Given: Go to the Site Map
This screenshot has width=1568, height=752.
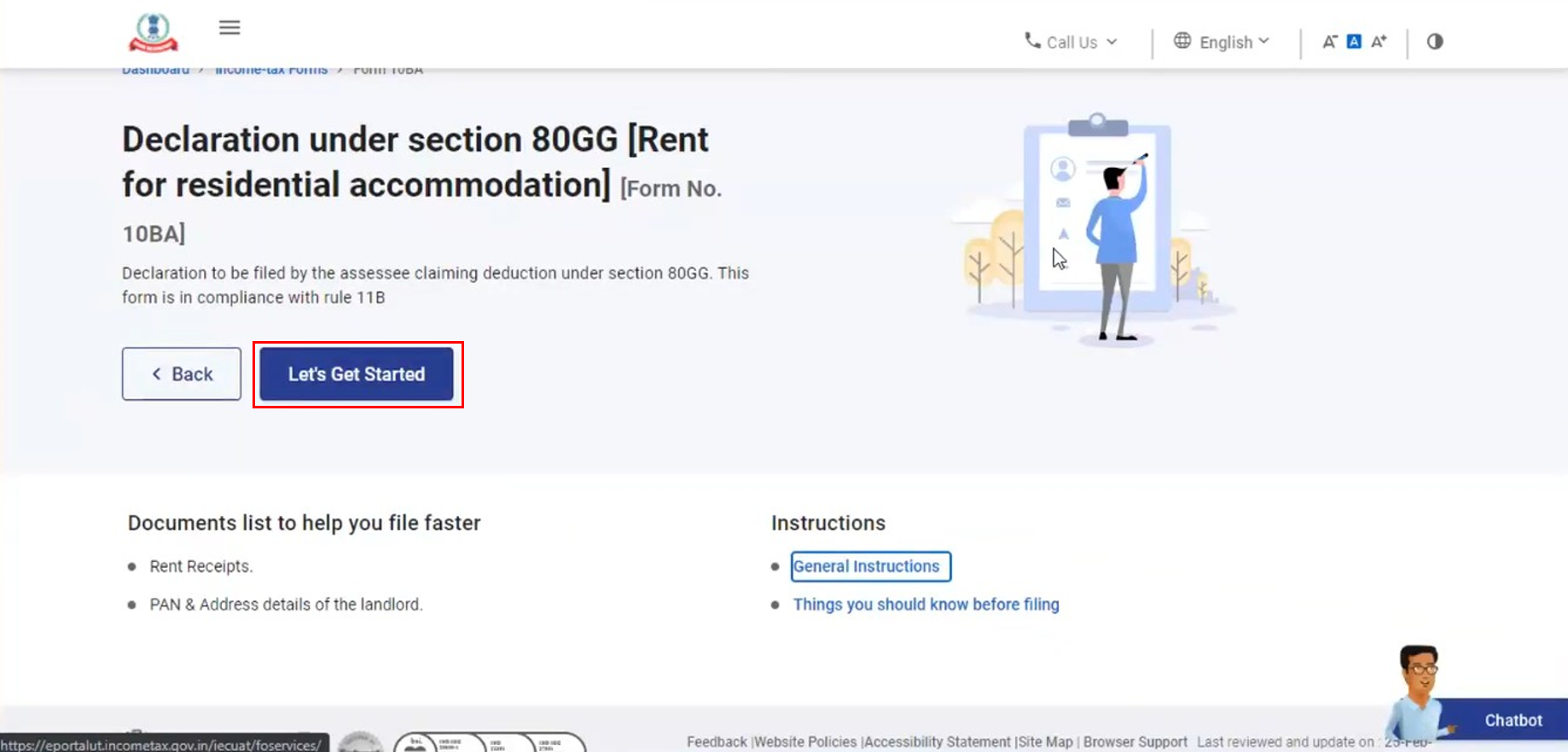Looking at the screenshot, I should (x=1045, y=742).
